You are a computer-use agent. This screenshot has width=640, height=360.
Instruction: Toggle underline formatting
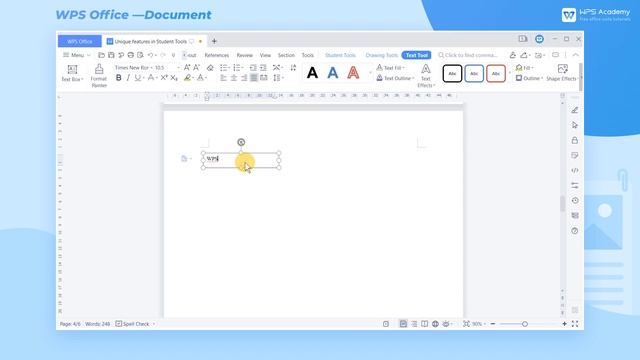point(138,78)
